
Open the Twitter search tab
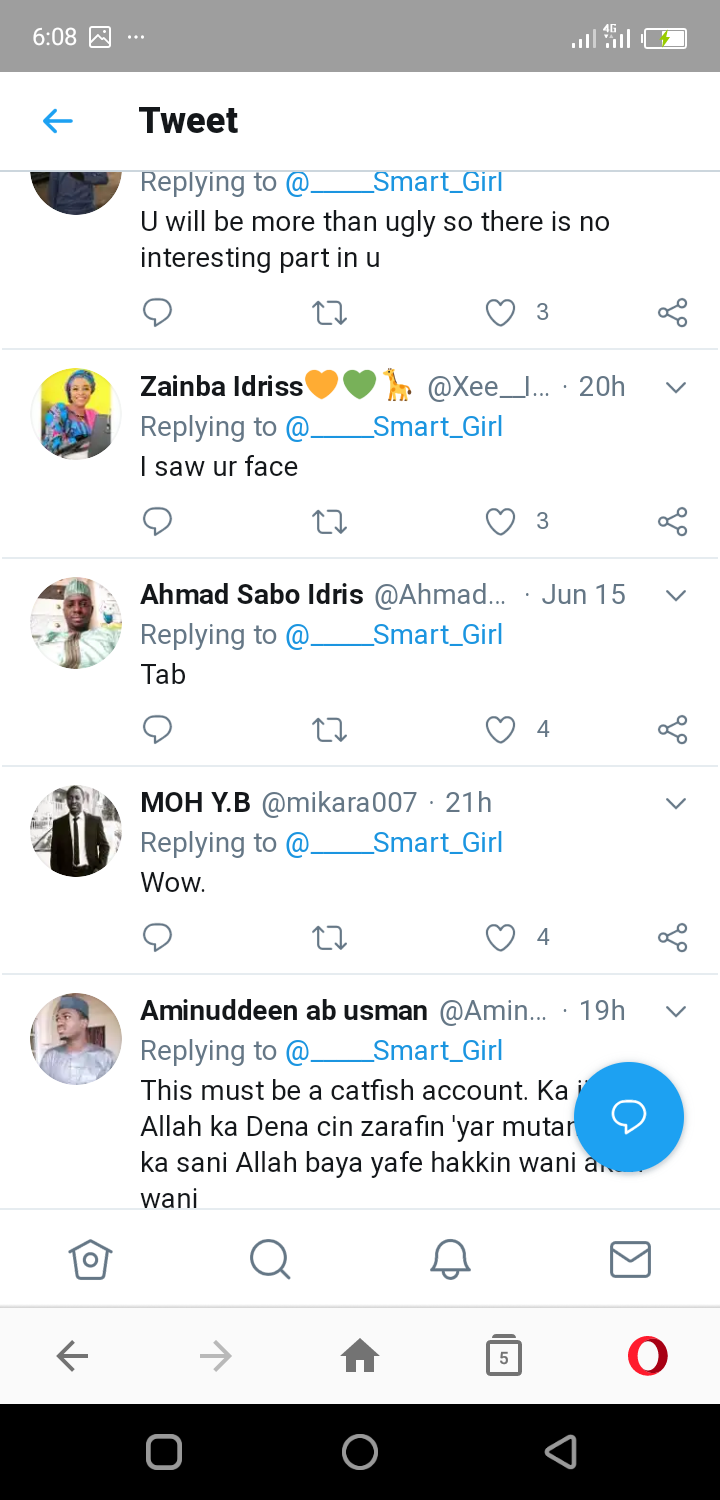coord(270,1259)
